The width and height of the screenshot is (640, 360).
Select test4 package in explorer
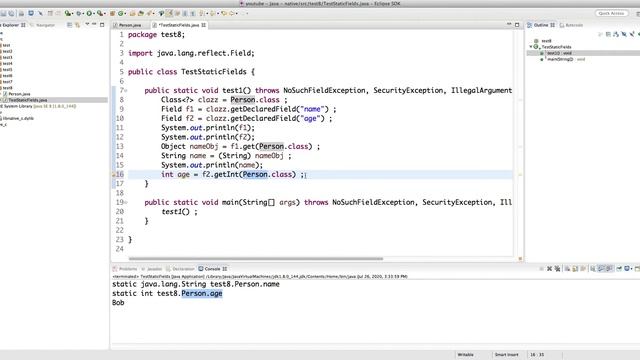click(7, 63)
